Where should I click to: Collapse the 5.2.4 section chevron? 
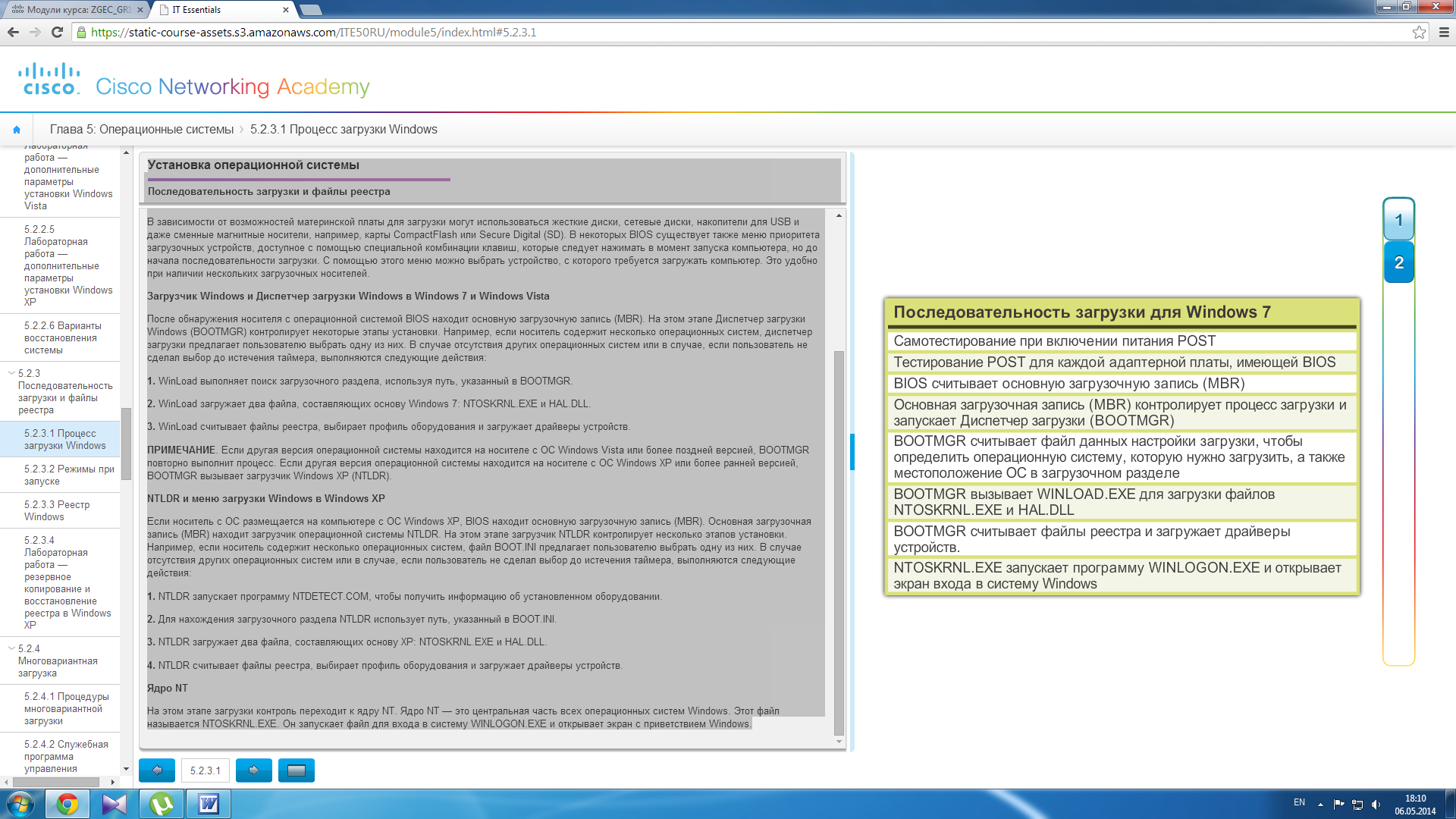point(11,648)
